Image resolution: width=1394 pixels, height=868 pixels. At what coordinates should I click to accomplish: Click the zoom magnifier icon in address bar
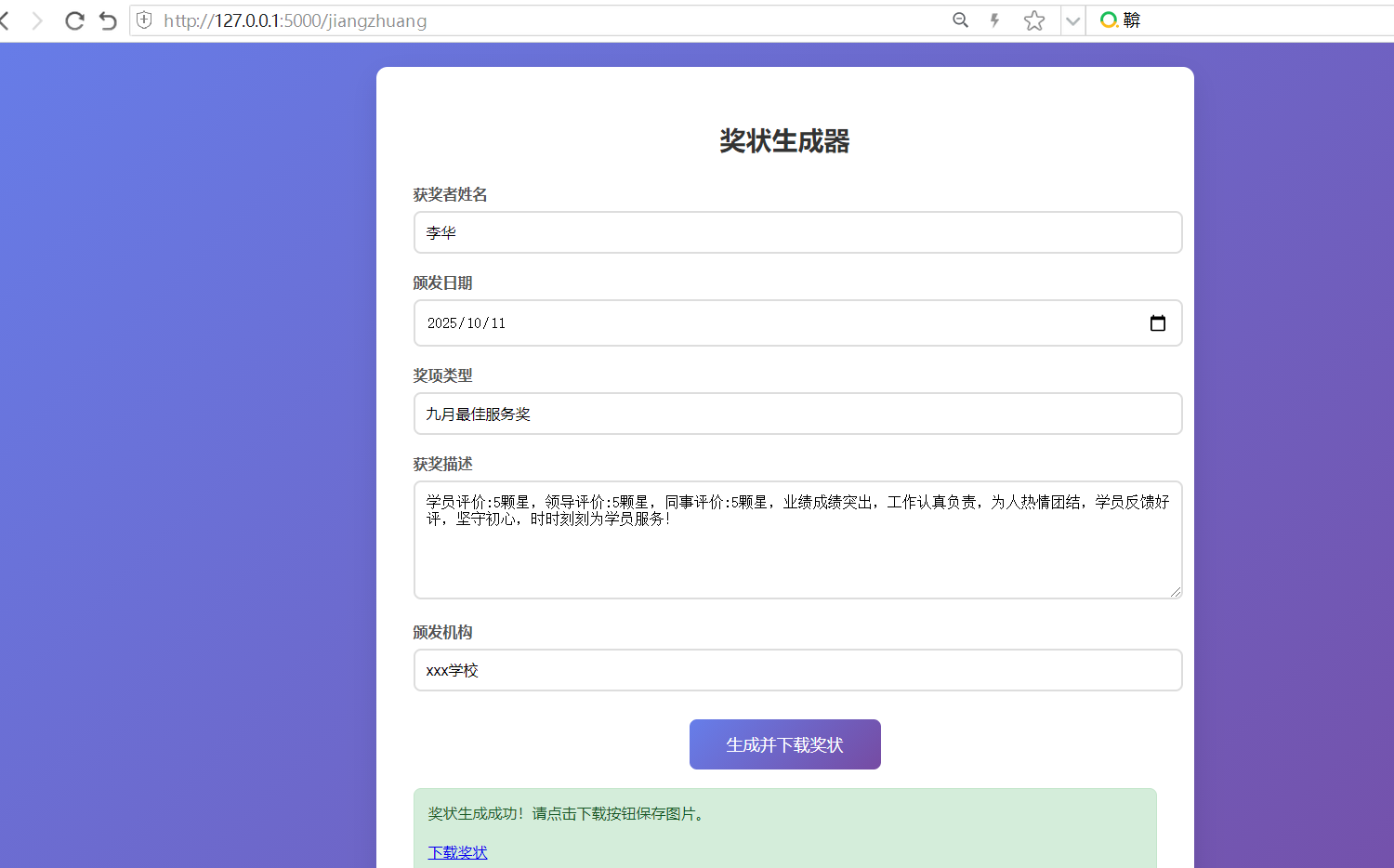961,20
